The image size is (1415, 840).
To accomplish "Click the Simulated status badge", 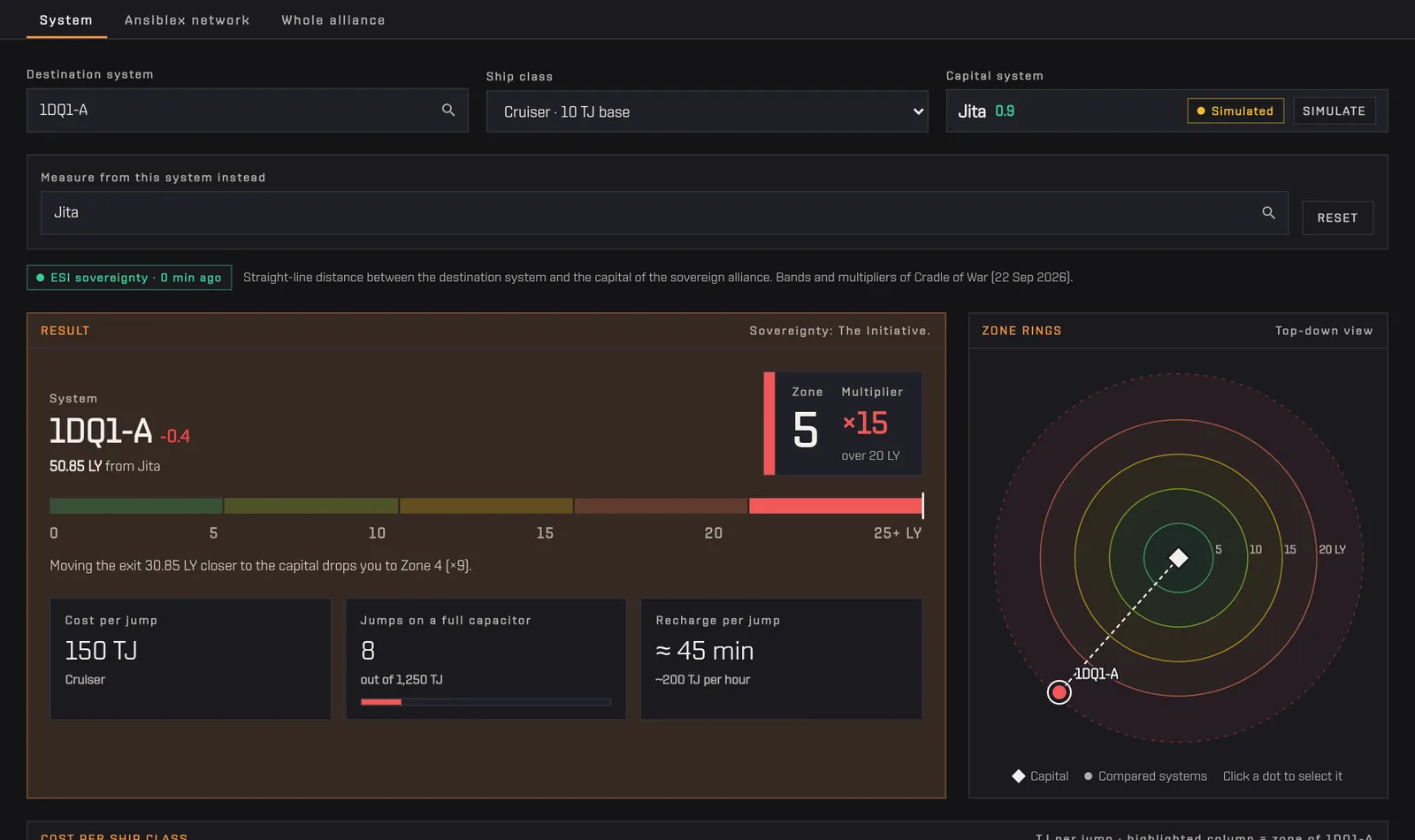I will pos(1235,111).
